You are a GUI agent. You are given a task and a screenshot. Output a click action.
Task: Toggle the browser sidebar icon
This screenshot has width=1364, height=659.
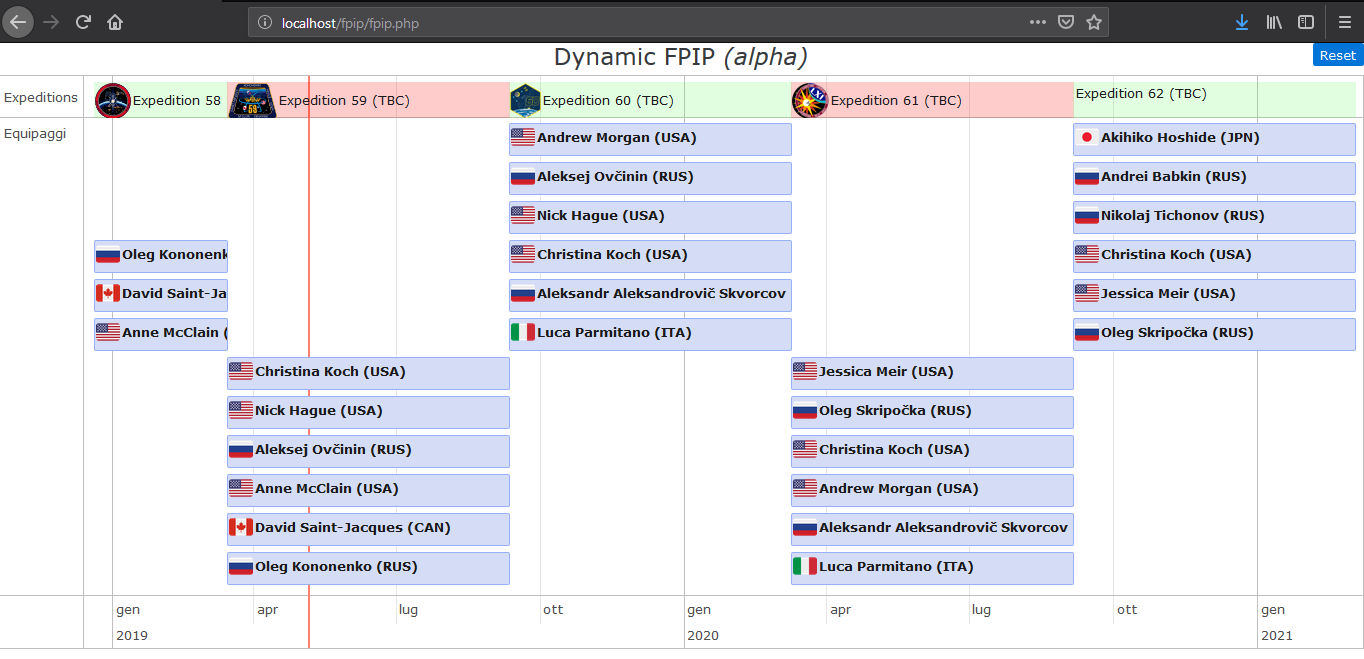1306,22
